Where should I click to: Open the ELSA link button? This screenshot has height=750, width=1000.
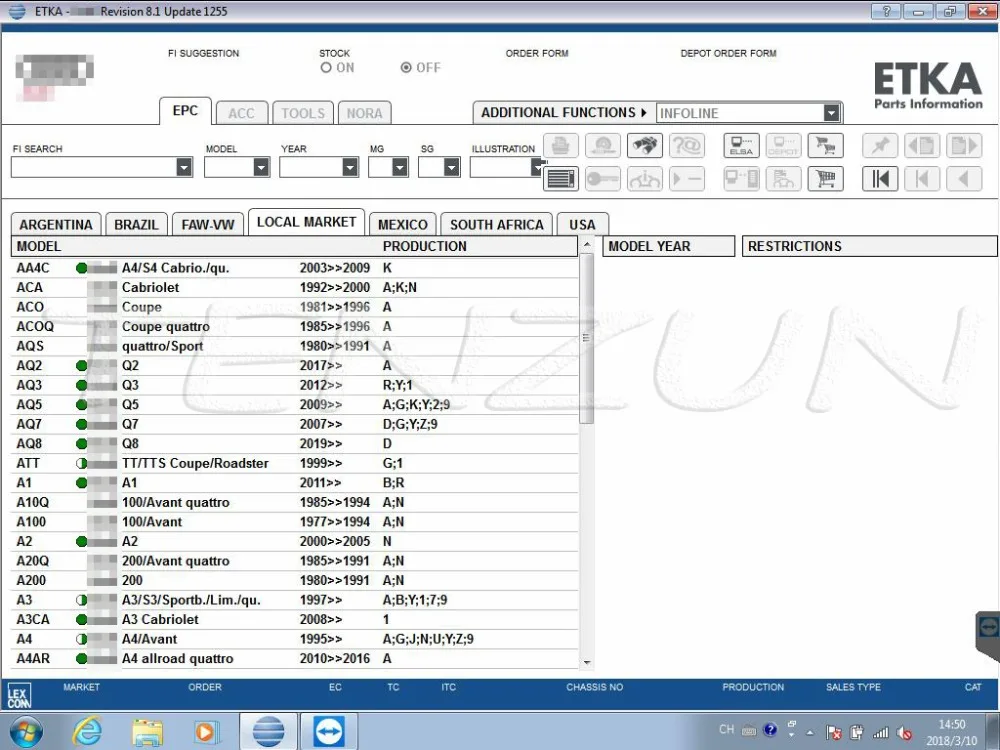(x=741, y=146)
